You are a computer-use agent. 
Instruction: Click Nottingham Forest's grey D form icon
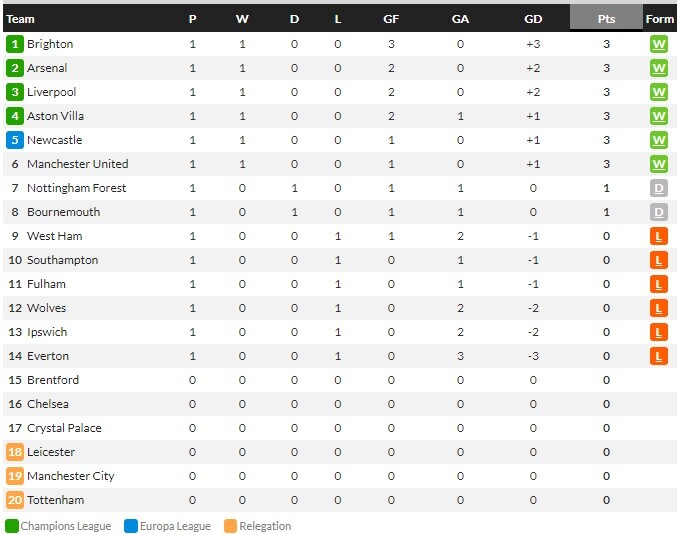tap(659, 188)
